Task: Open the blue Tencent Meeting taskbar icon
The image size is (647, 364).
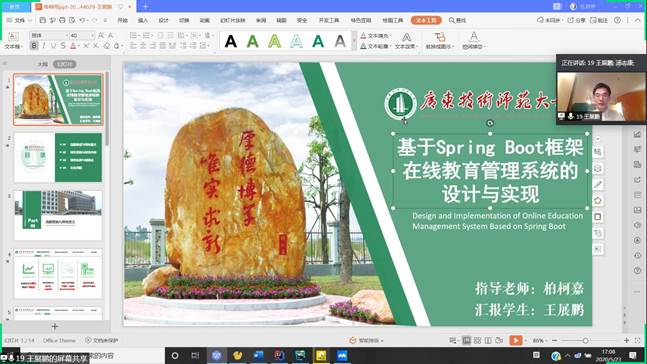Action: (342, 355)
